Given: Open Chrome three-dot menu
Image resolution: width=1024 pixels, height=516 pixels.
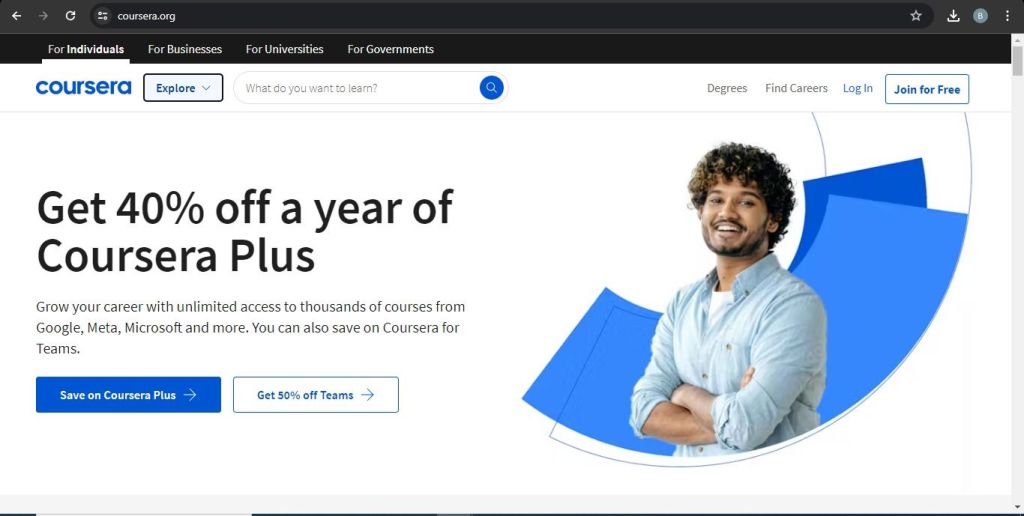Looking at the screenshot, I should point(1007,16).
